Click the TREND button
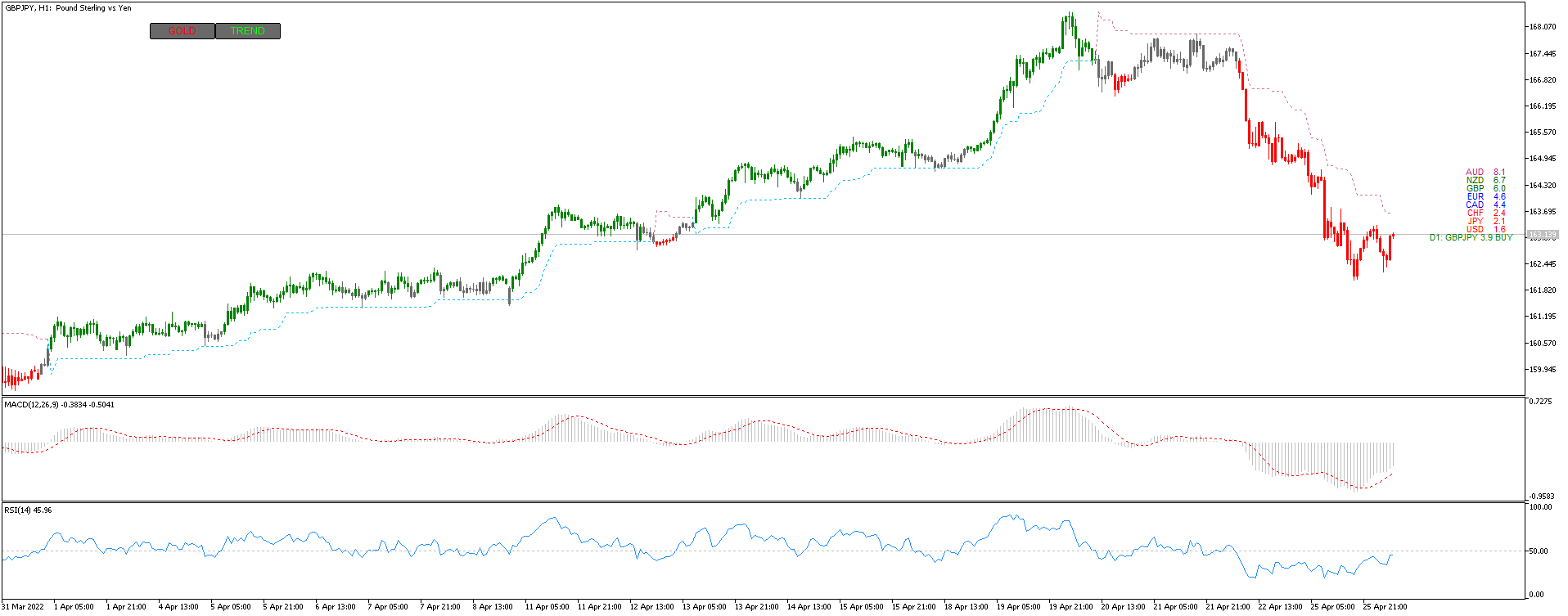Image resolution: width=1568 pixels, height=616 pixels. (248, 31)
